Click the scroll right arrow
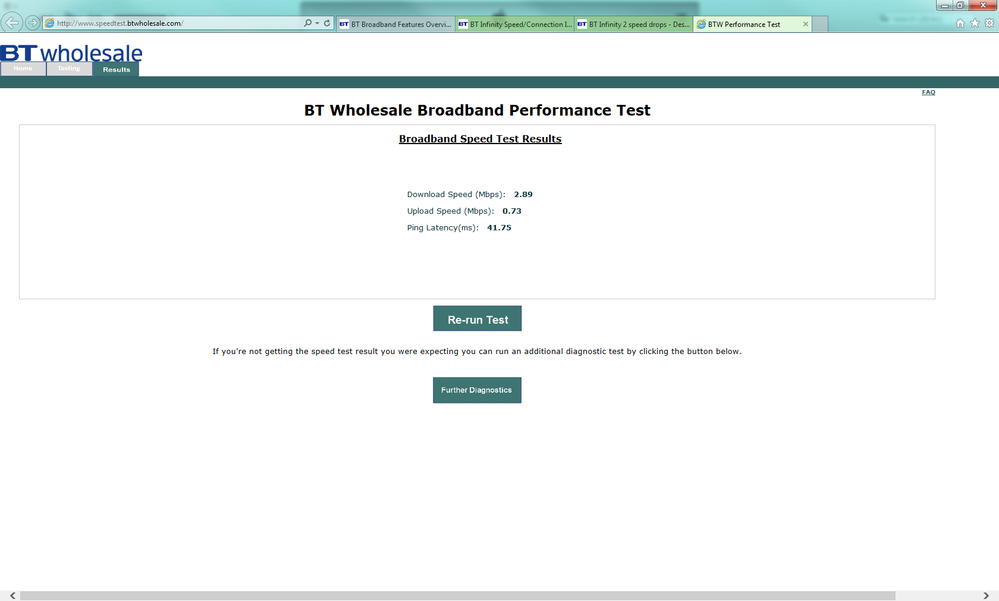The image size is (999, 601). coord(986,595)
